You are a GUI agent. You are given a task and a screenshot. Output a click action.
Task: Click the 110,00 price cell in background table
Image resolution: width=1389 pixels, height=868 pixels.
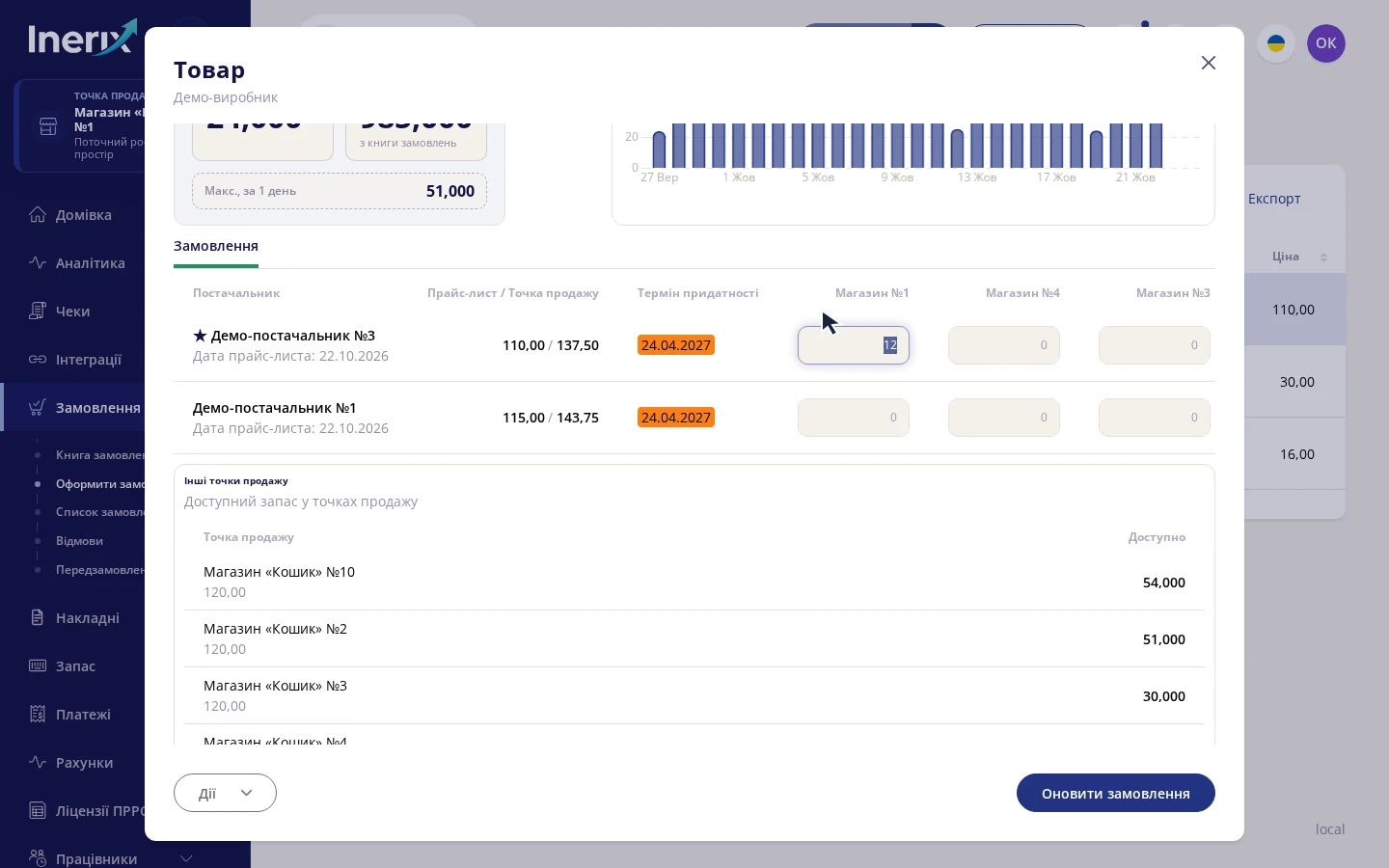pyautogui.click(x=1294, y=310)
